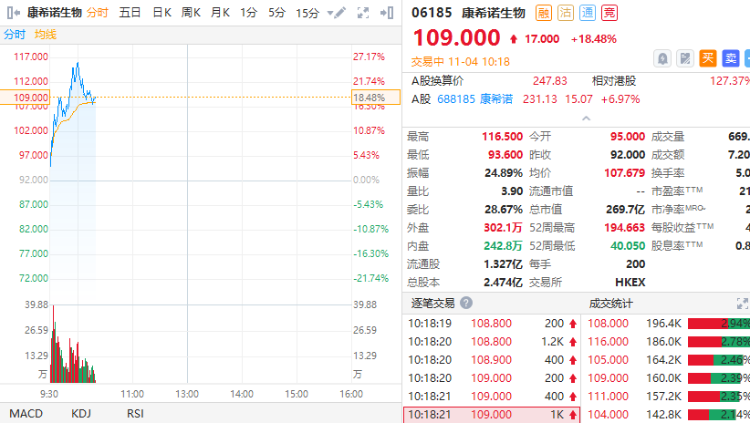This screenshot has width=750, height=423.
Task: Click the 昨收 value 92.000
Action: (x=628, y=155)
